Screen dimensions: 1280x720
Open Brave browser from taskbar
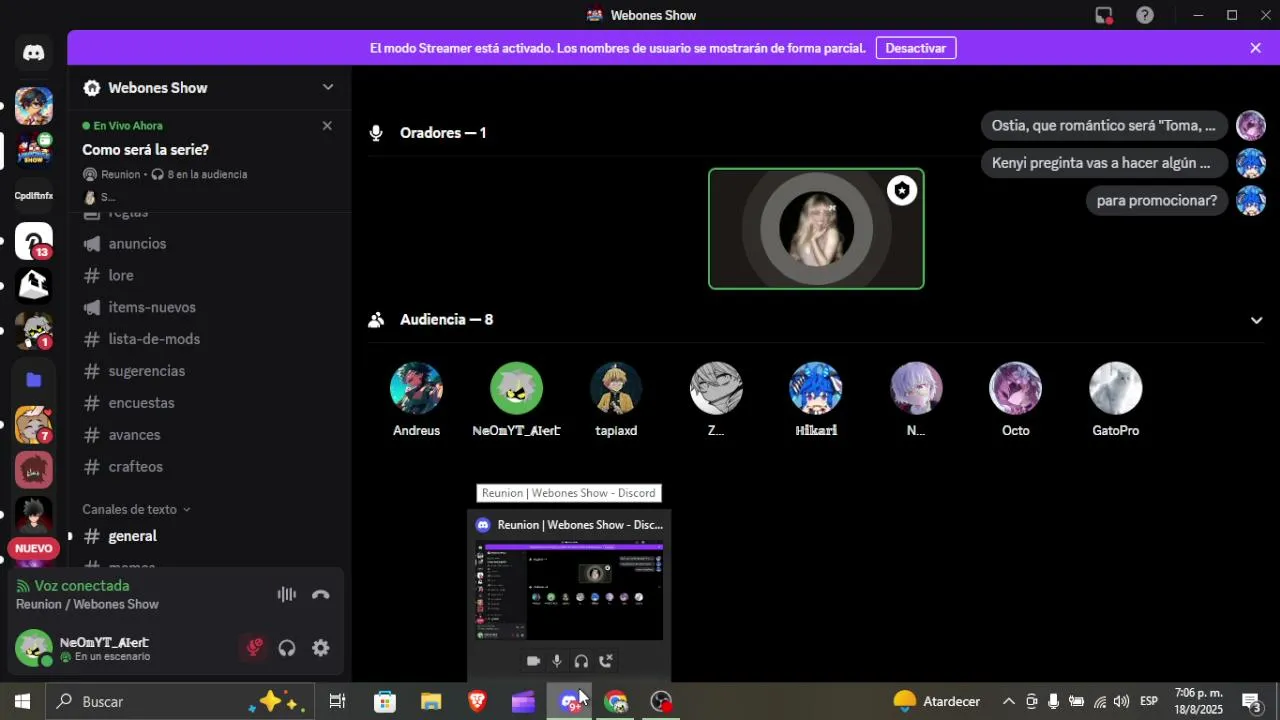tap(477, 701)
